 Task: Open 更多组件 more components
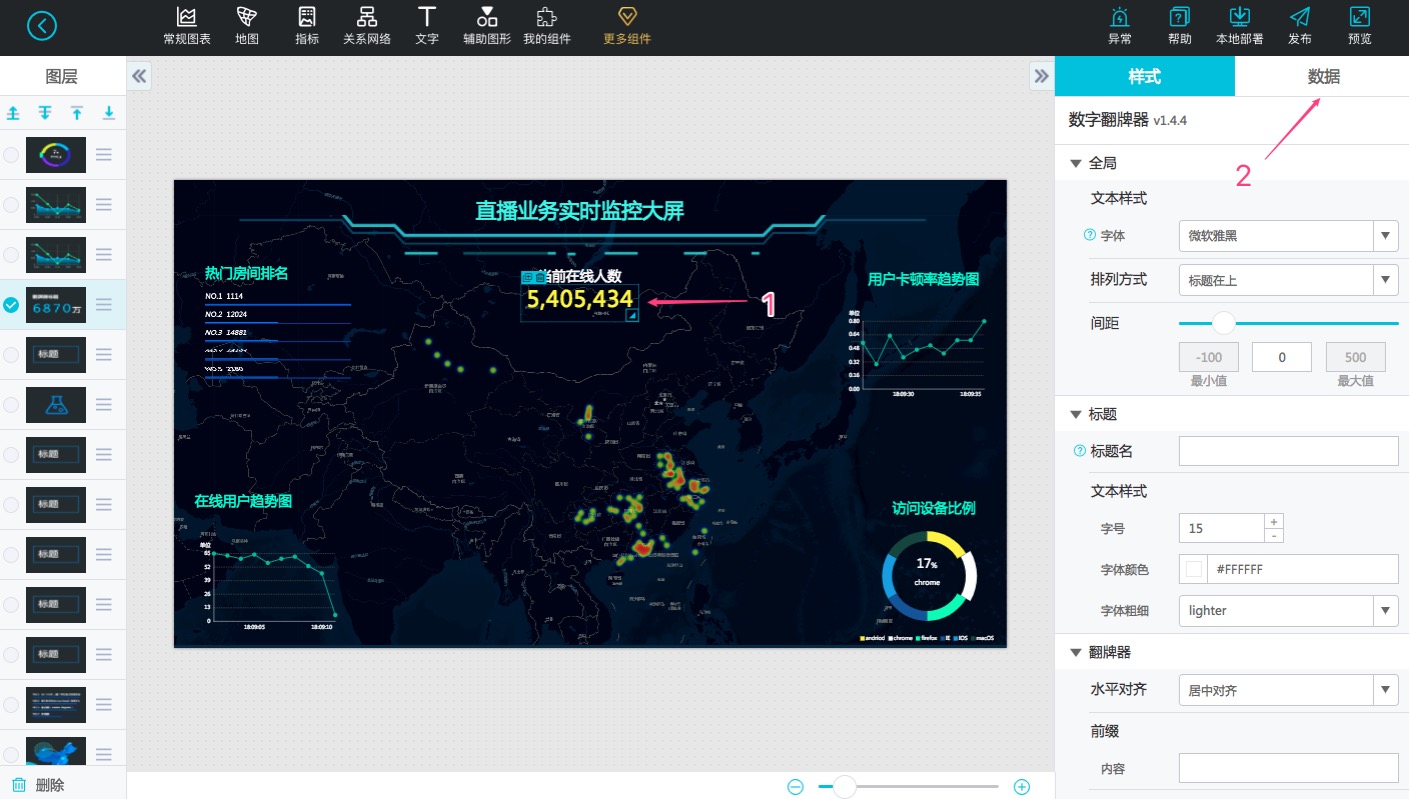pos(627,26)
